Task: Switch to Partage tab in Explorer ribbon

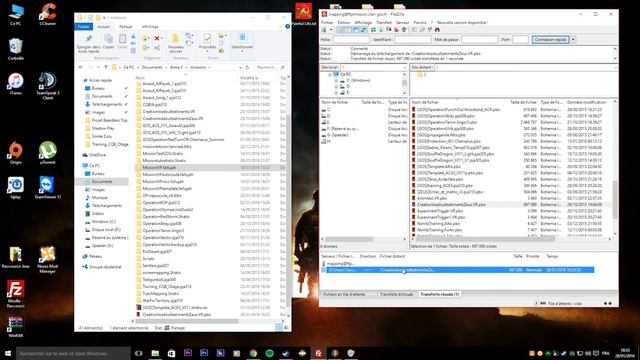Action: (x=126, y=27)
